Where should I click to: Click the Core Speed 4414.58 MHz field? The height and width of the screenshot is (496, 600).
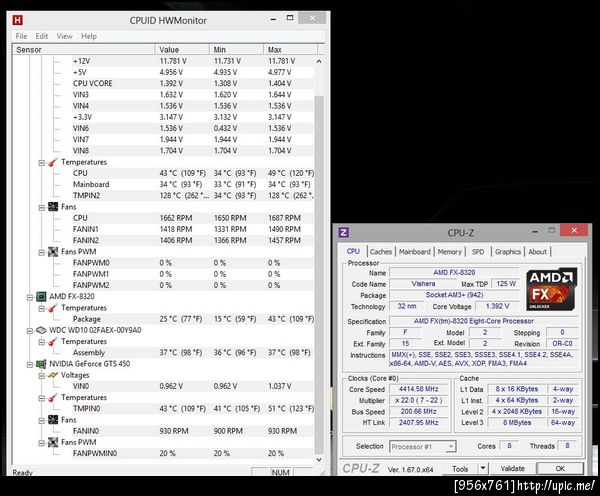coord(419,389)
